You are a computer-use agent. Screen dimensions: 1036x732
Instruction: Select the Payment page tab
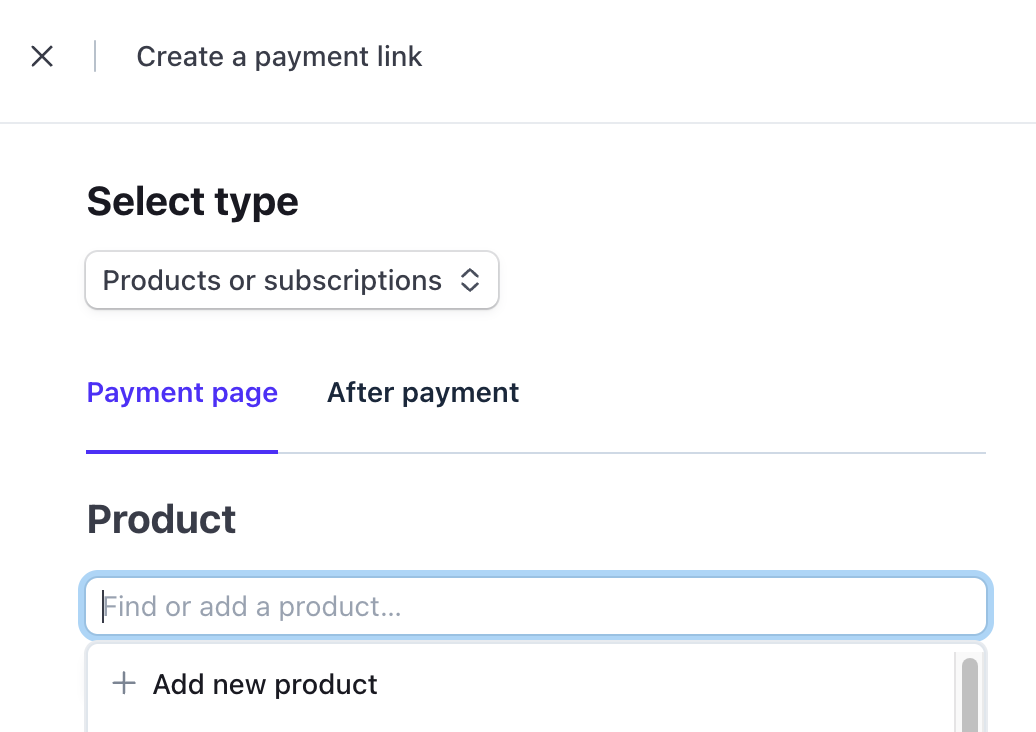(x=182, y=392)
